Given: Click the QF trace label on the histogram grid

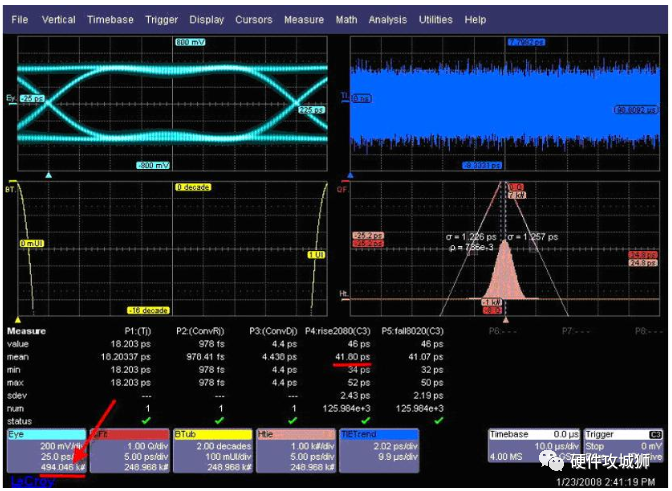Looking at the screenshot, I should coord(342,189).
